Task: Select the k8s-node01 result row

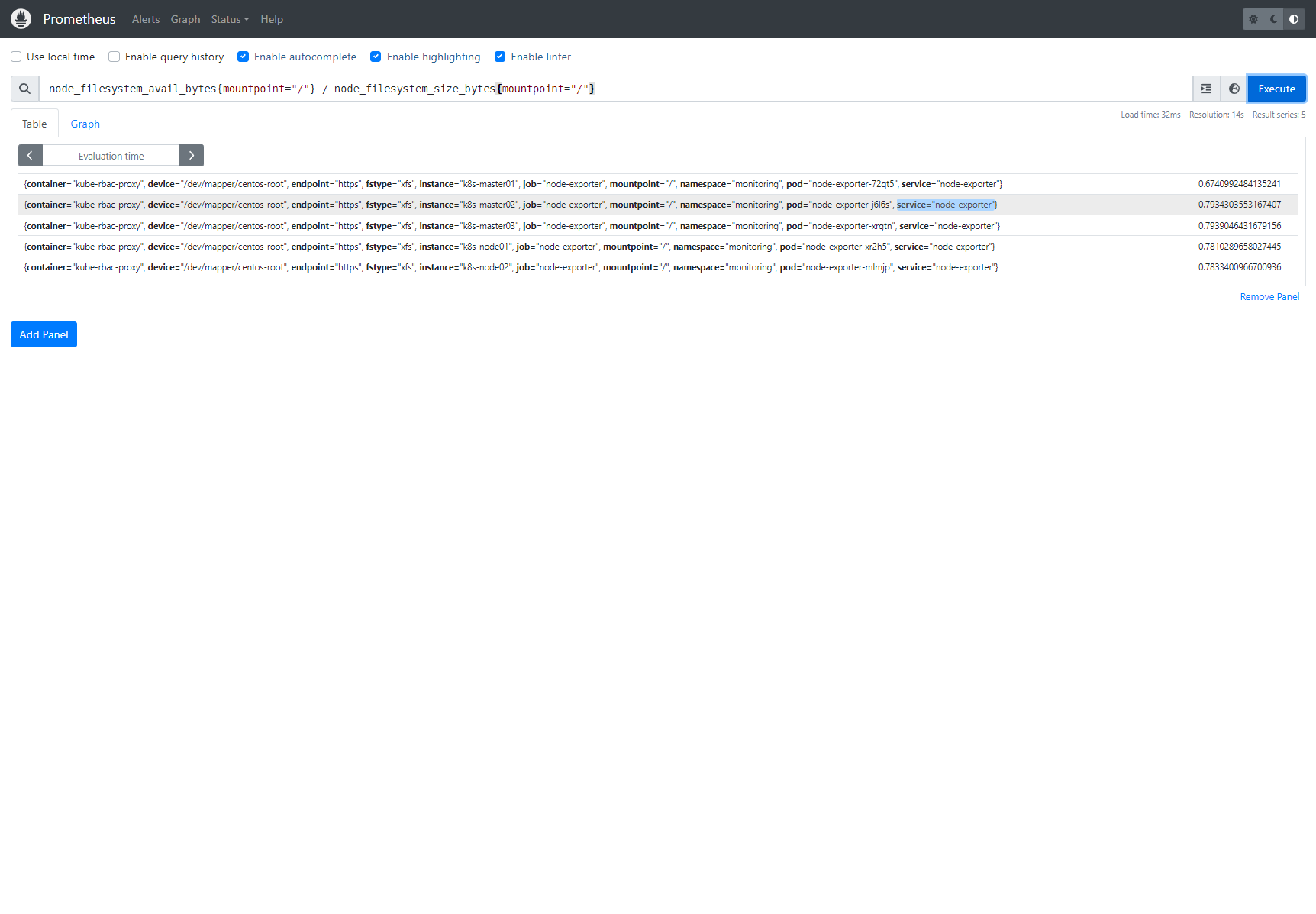Action: tap(658, 247)
